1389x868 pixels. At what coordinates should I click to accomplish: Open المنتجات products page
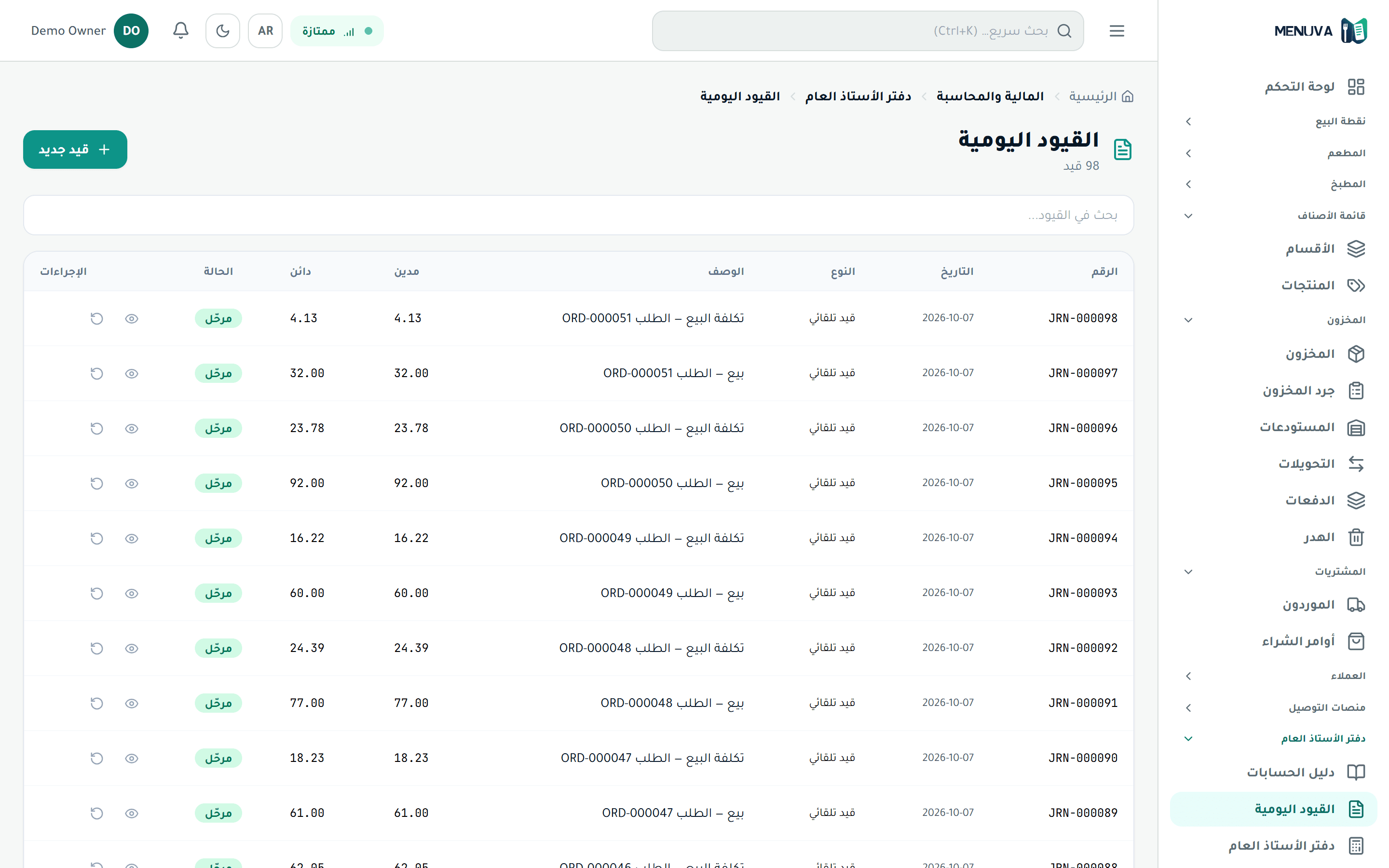click(x=1273, y=286)
